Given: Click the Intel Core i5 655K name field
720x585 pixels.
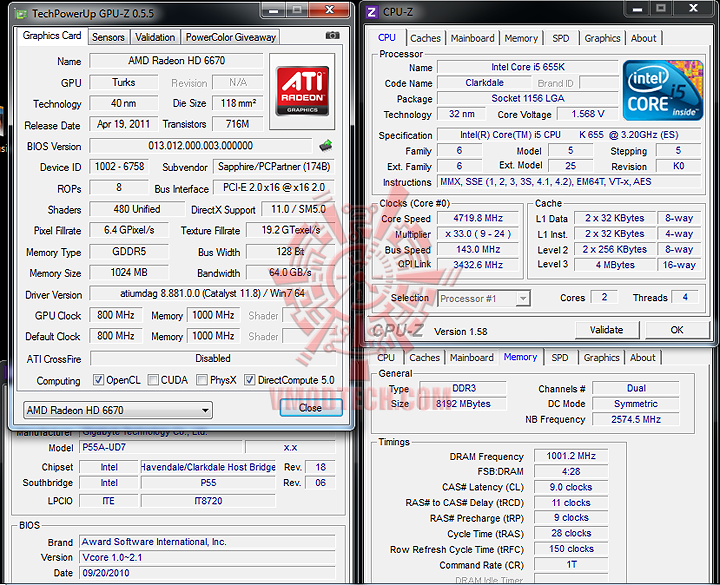Looking at the screenshot, I should pos(528,67).
